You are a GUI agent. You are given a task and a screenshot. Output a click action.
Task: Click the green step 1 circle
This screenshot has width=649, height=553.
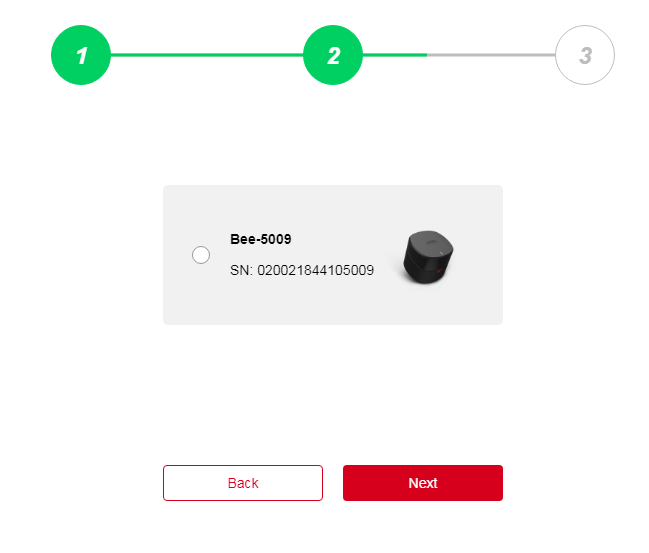[x=81, y=55]
